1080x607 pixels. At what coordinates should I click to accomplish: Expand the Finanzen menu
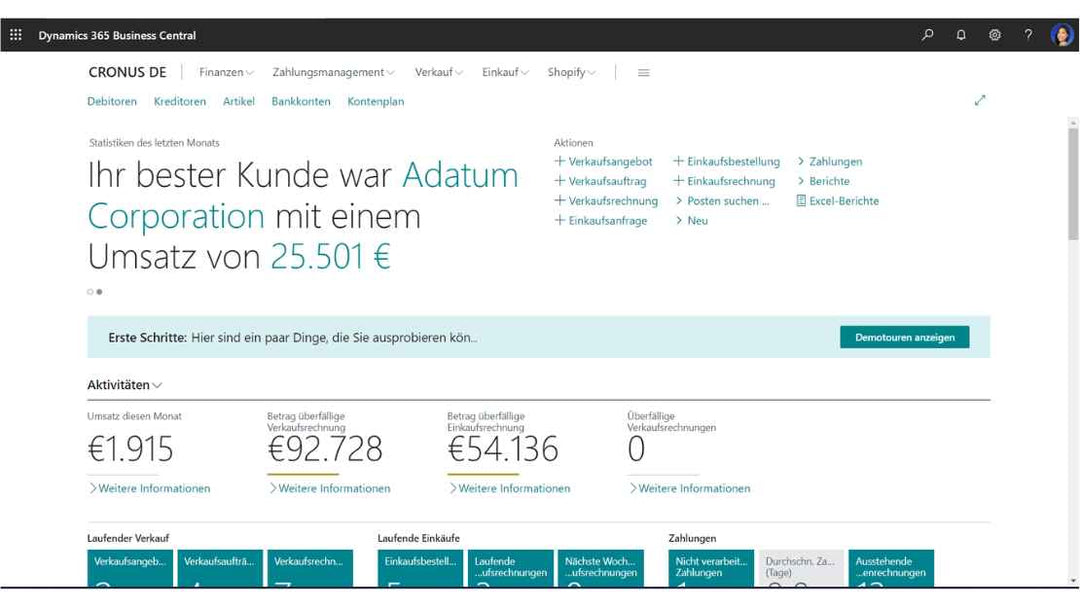point(226,73)
